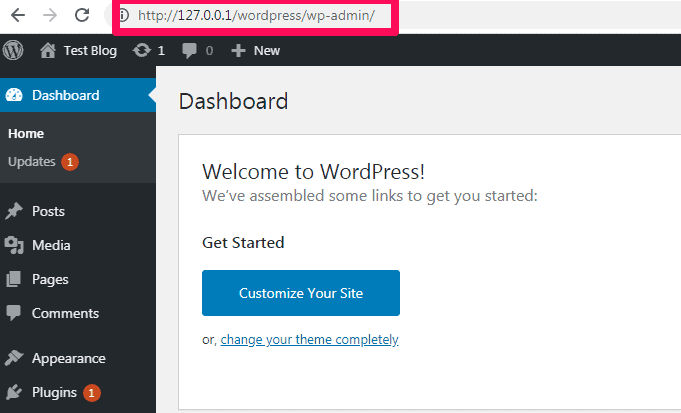Click the Media sidebar icon
This screenshot has width=681, height=413.
[14, 245]
